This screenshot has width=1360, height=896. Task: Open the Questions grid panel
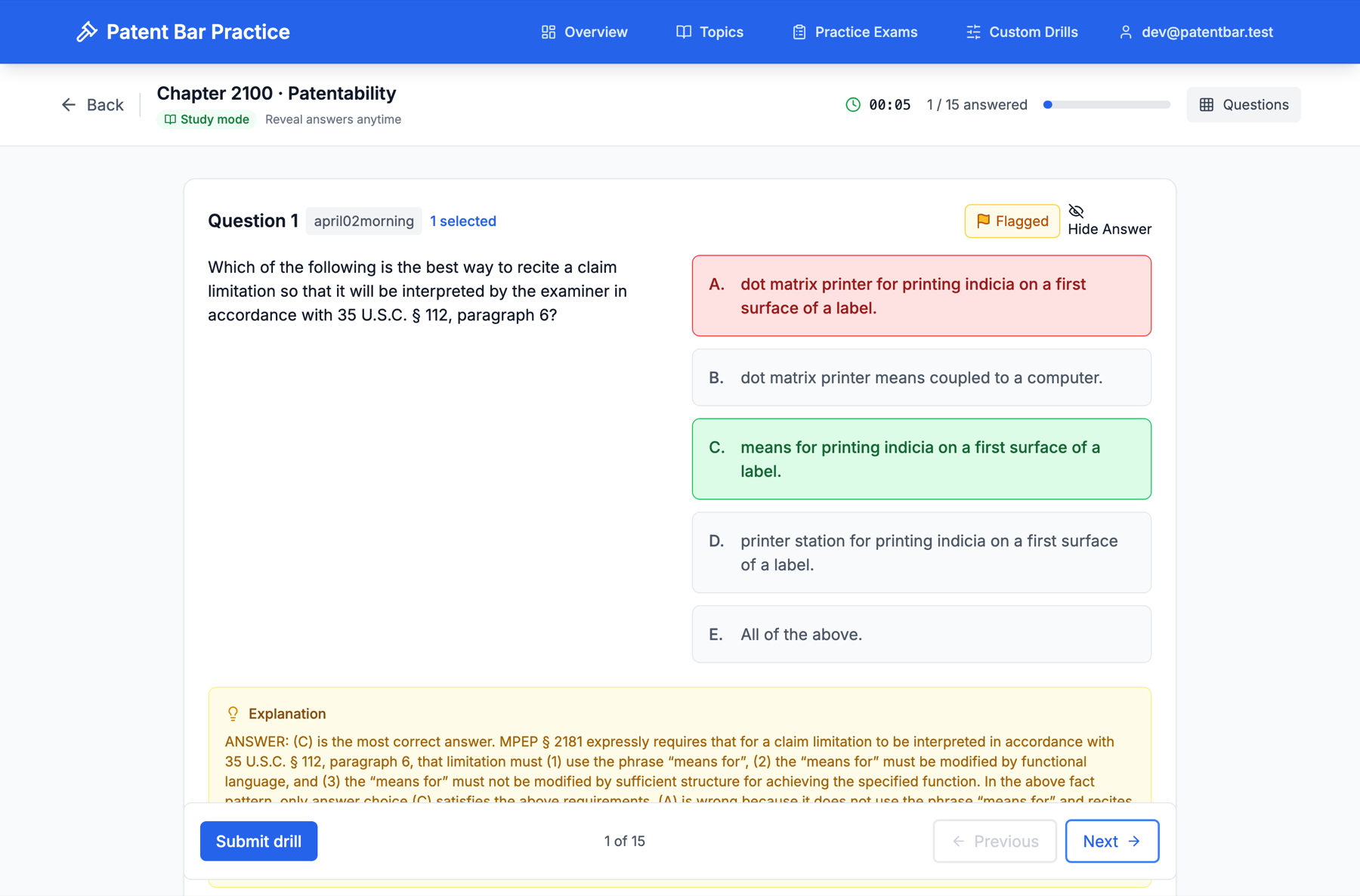point(1243,104)
